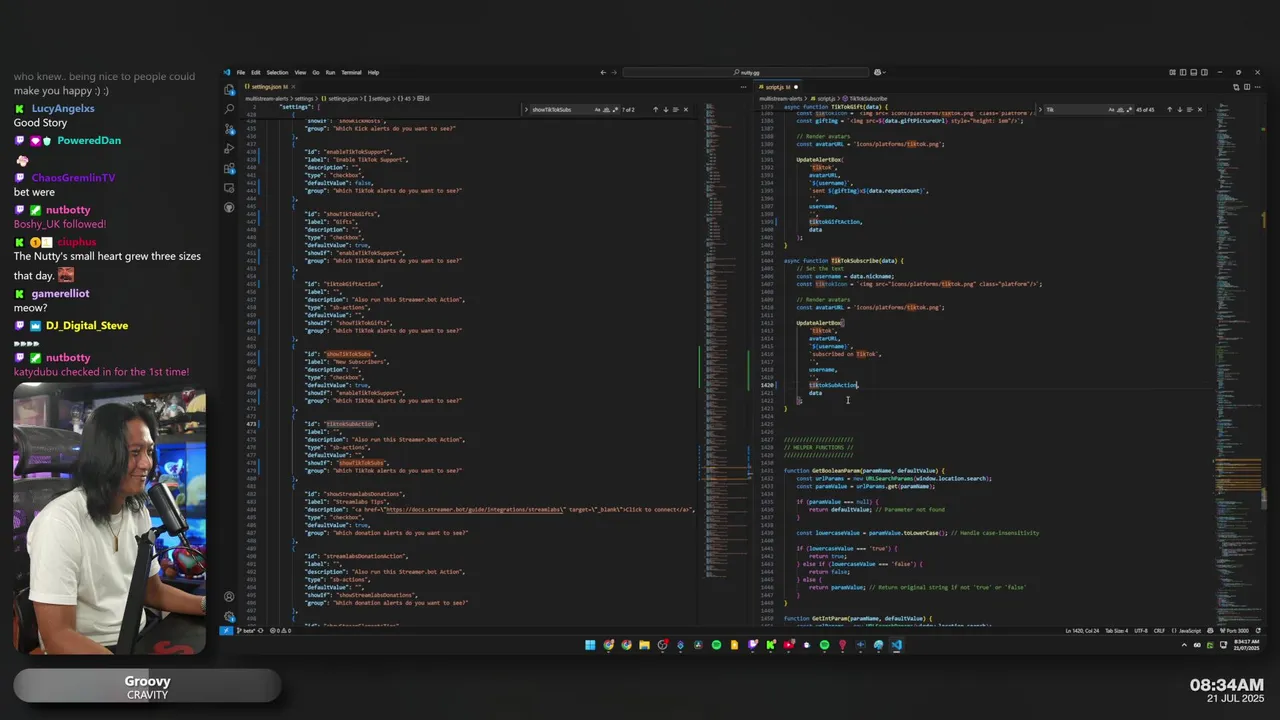1280x720 pixels.
Task: Open the Help menu
Action: [373, 72]
